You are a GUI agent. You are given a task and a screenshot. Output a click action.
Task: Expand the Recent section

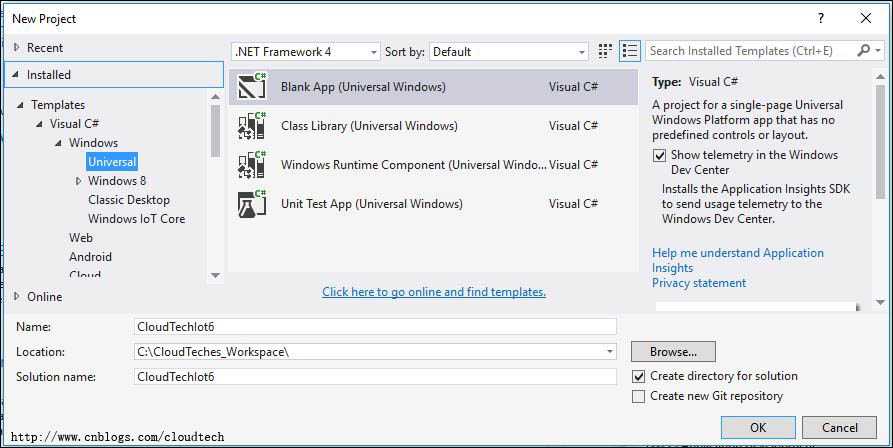coord(17,48)
